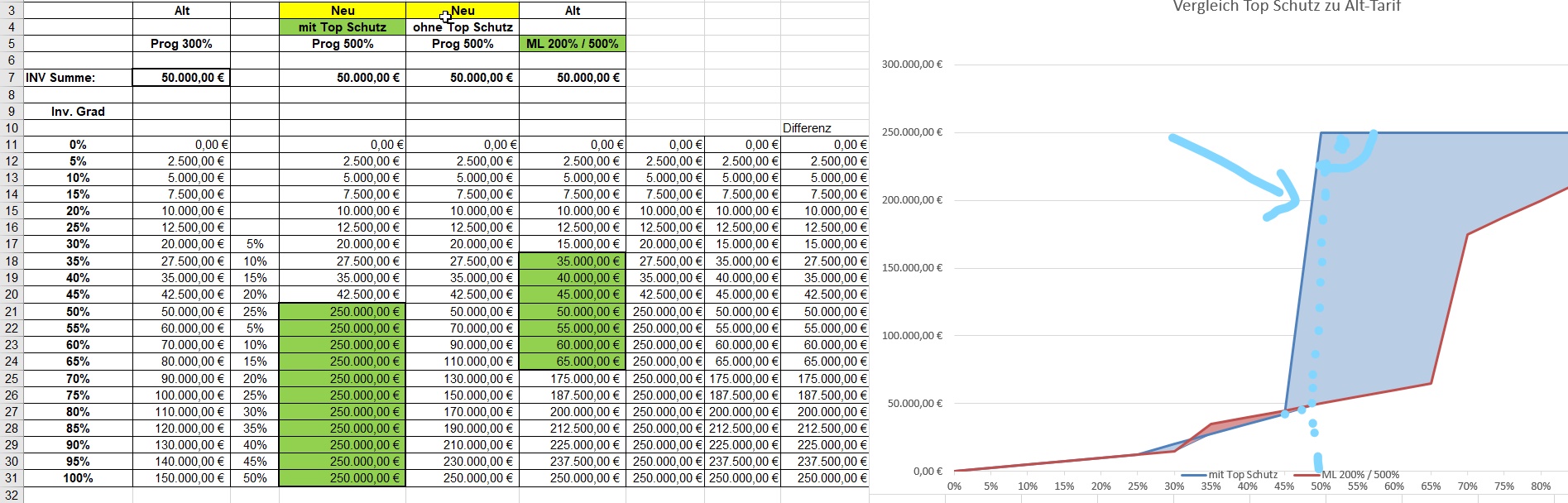
Task: Select mit Top Schutz legend entry in chart
Action: click(1230, 475)
